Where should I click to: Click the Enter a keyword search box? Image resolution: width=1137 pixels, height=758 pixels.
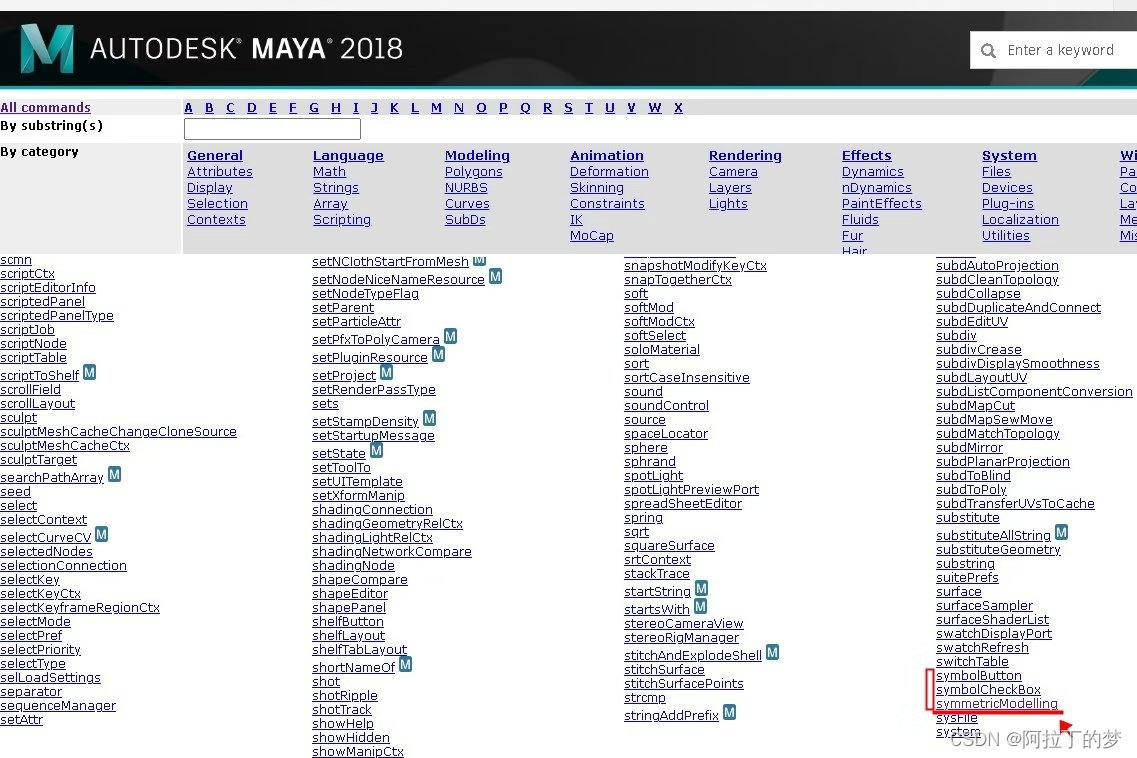[x=1060, y=49]
